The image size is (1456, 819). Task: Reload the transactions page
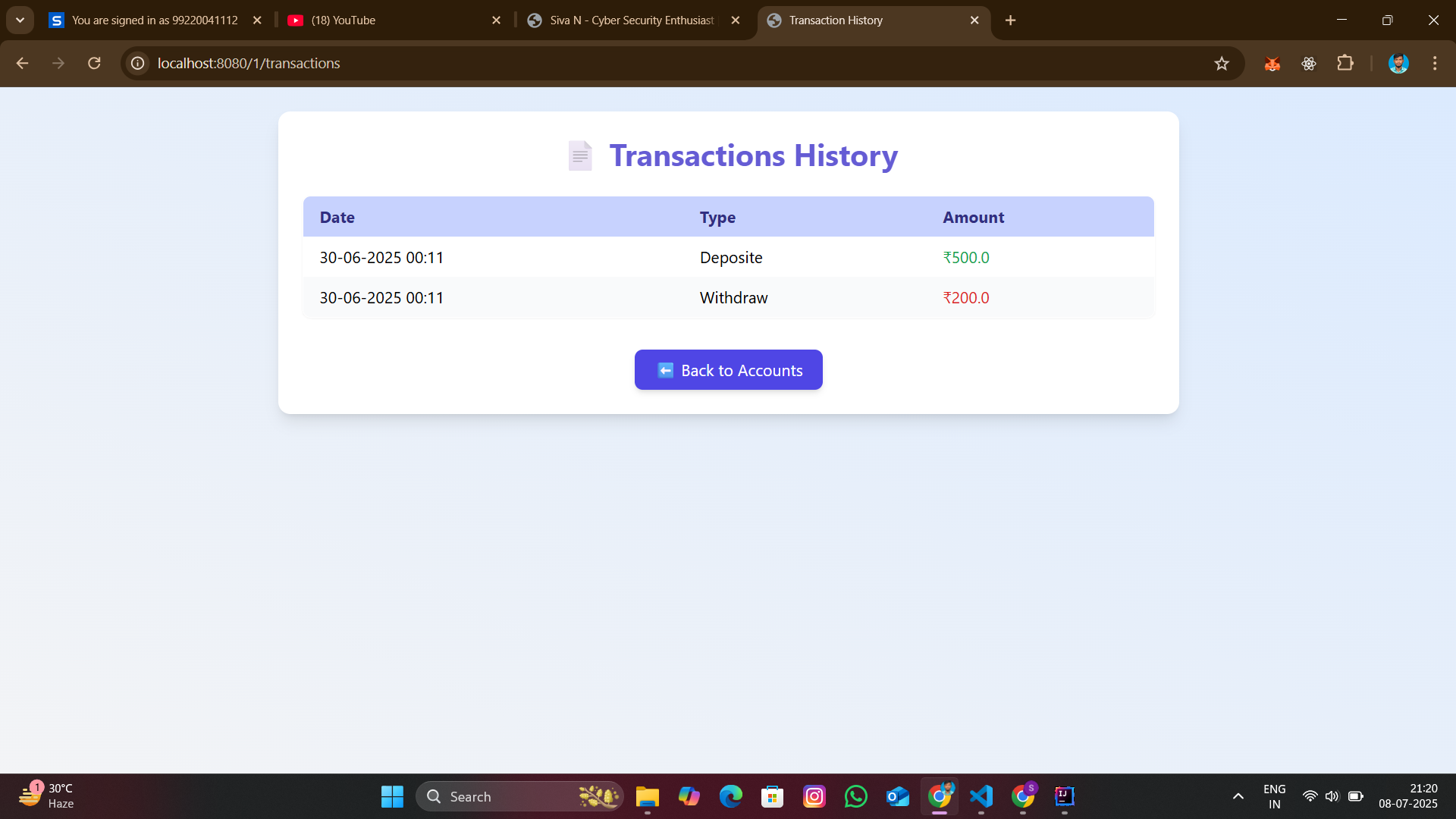pos(94,64)
